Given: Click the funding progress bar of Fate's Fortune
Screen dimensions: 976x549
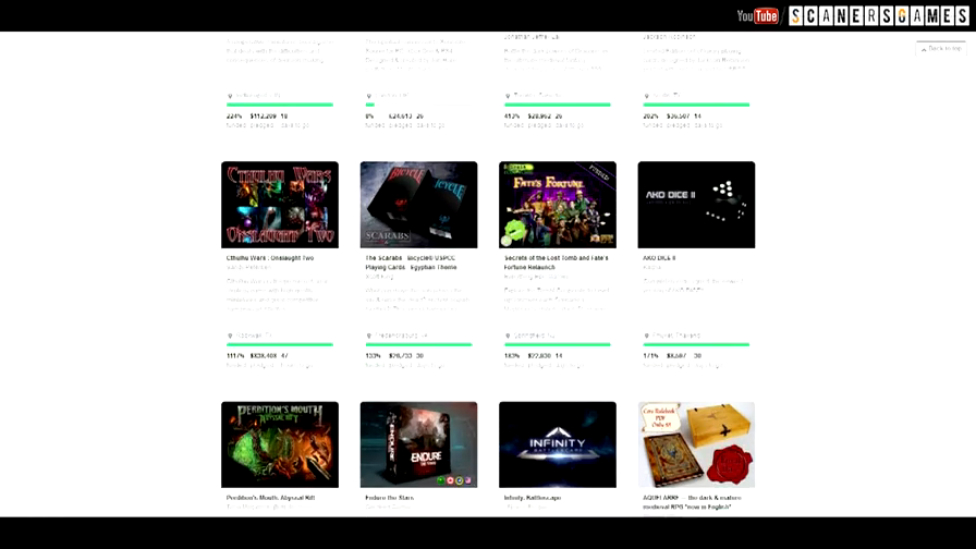Looking at the screenshot, I should tap(557, 344).
